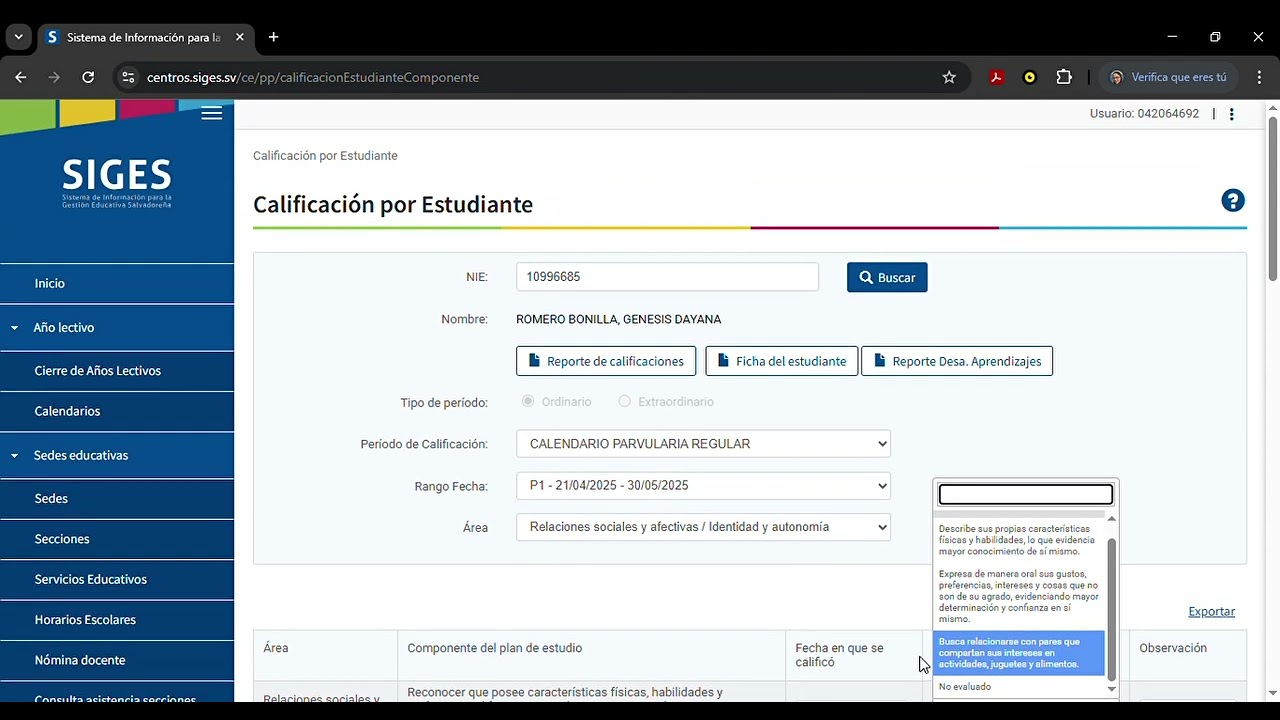Image resolution: width=1280 pixels, height=720 pixels.
Task: Open a new browser tab
Action: click(273, 37)
